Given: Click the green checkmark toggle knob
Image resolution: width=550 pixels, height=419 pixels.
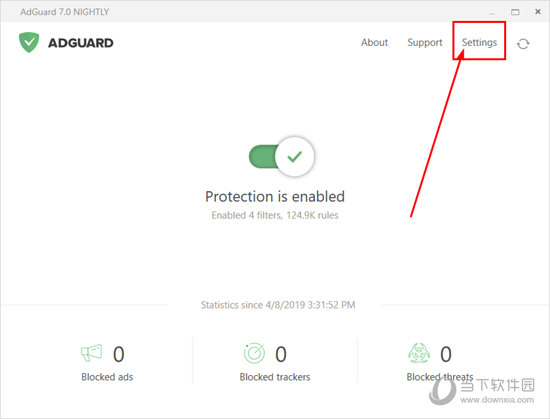Looking at the screenshot, I should (x=295, y=156).
